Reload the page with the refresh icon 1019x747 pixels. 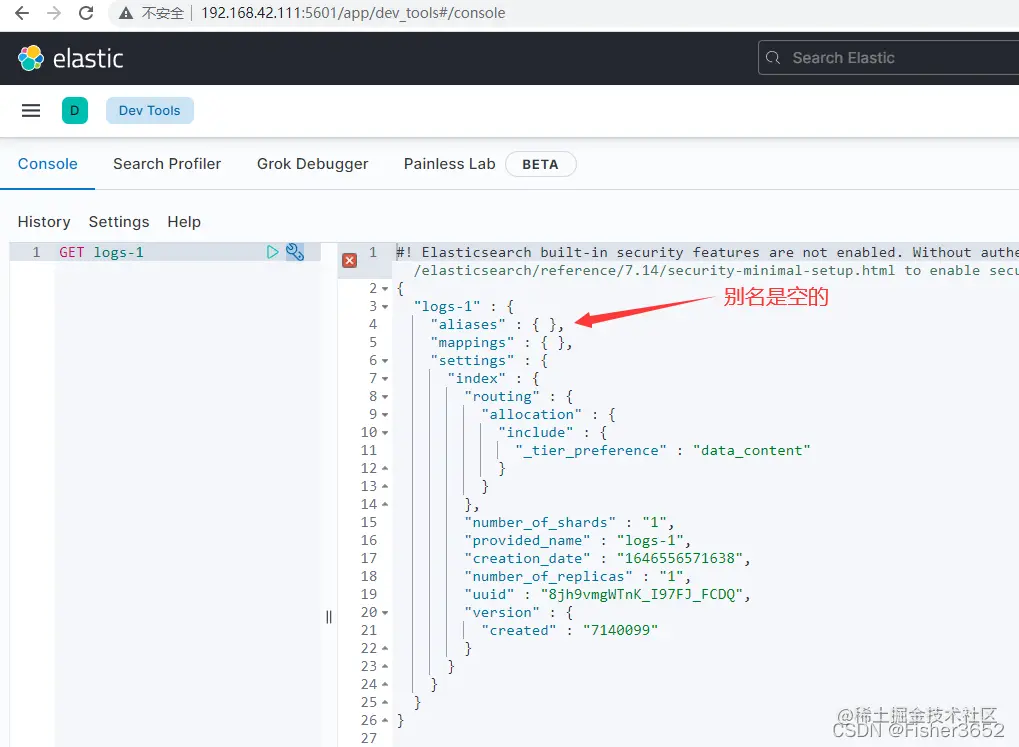[x=86, y=13]
